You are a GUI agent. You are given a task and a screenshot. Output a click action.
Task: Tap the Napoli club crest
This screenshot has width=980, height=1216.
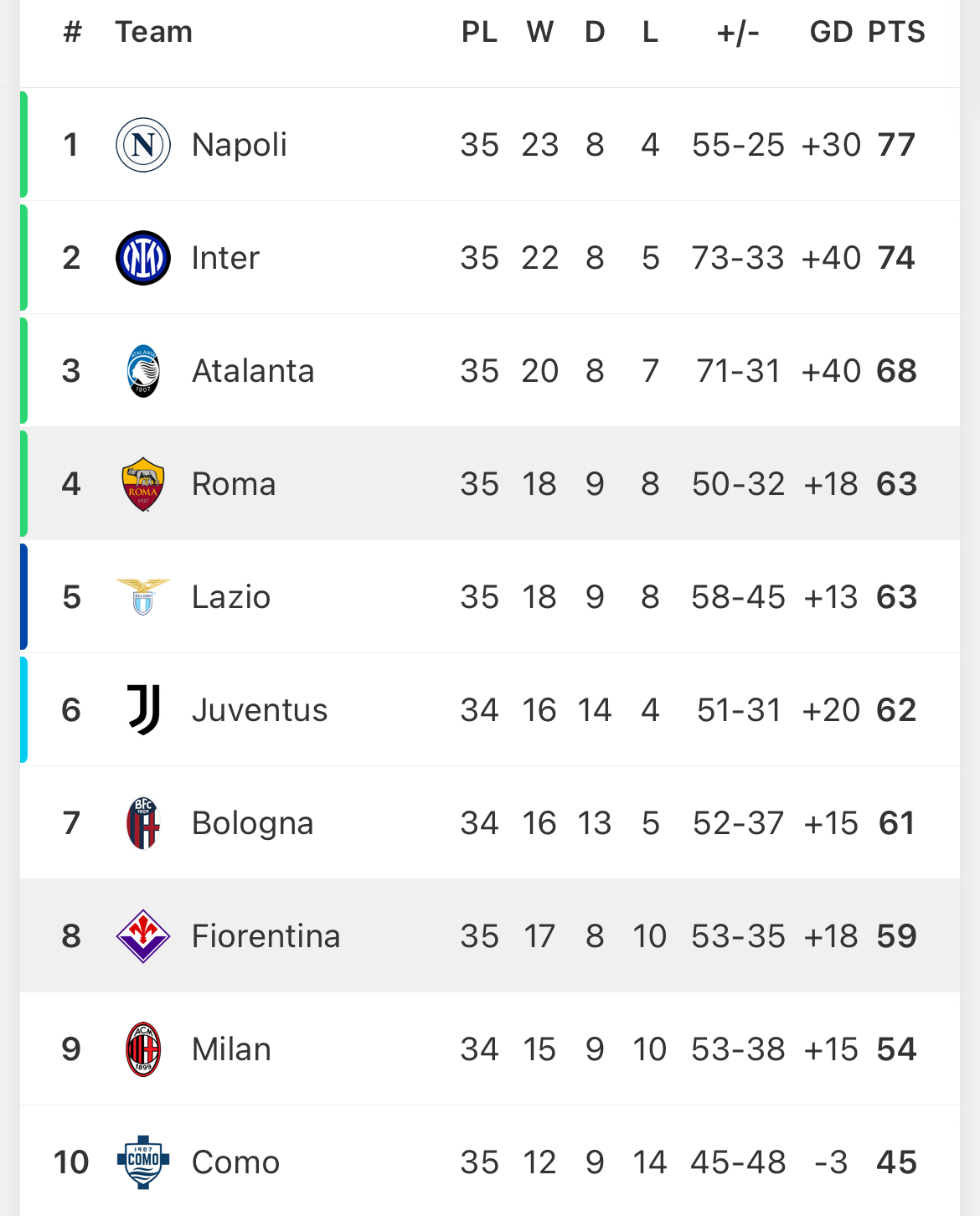coord(143,145)
